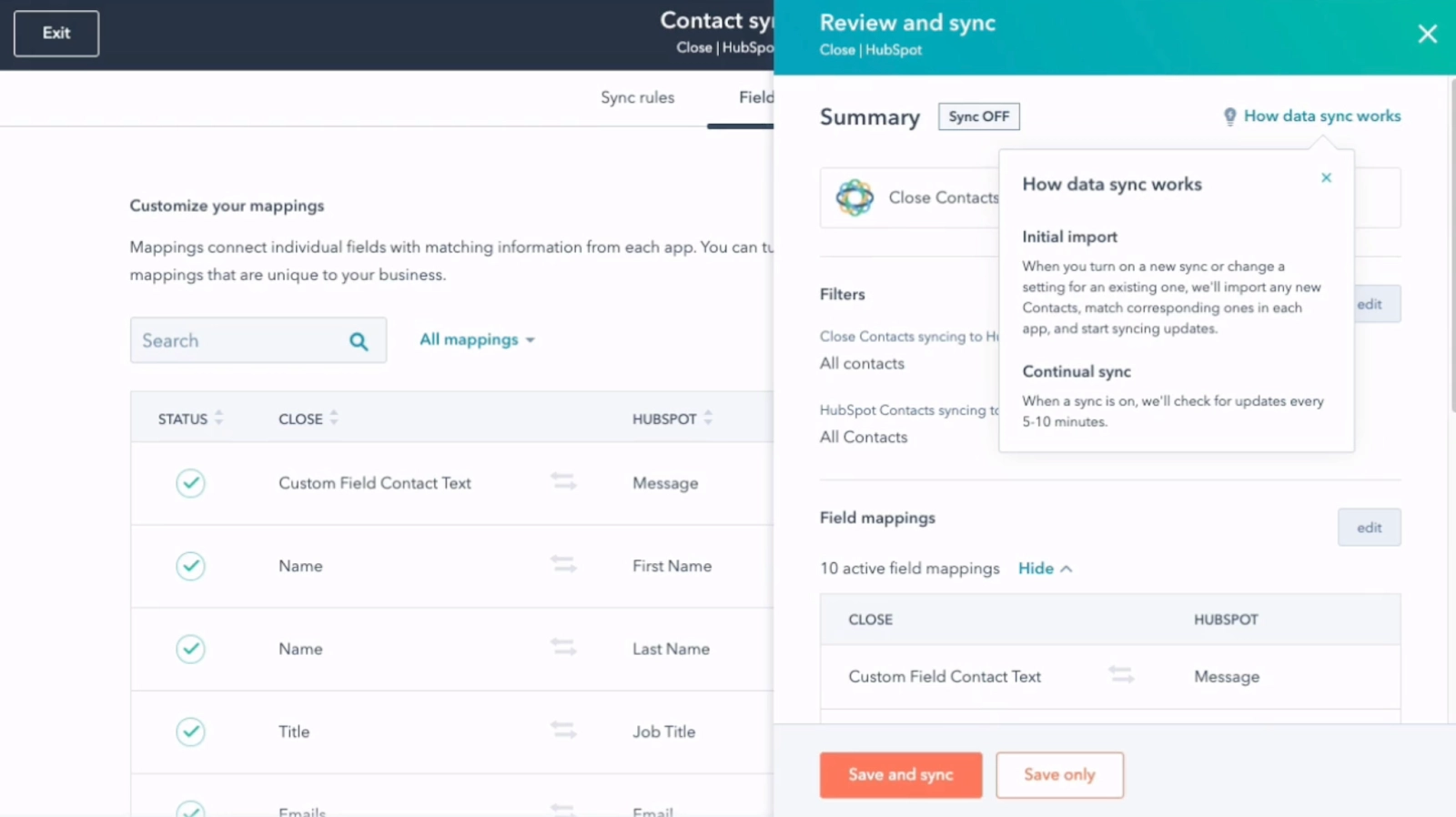
Task: Click the Exit button
Action: click(56, 34)
